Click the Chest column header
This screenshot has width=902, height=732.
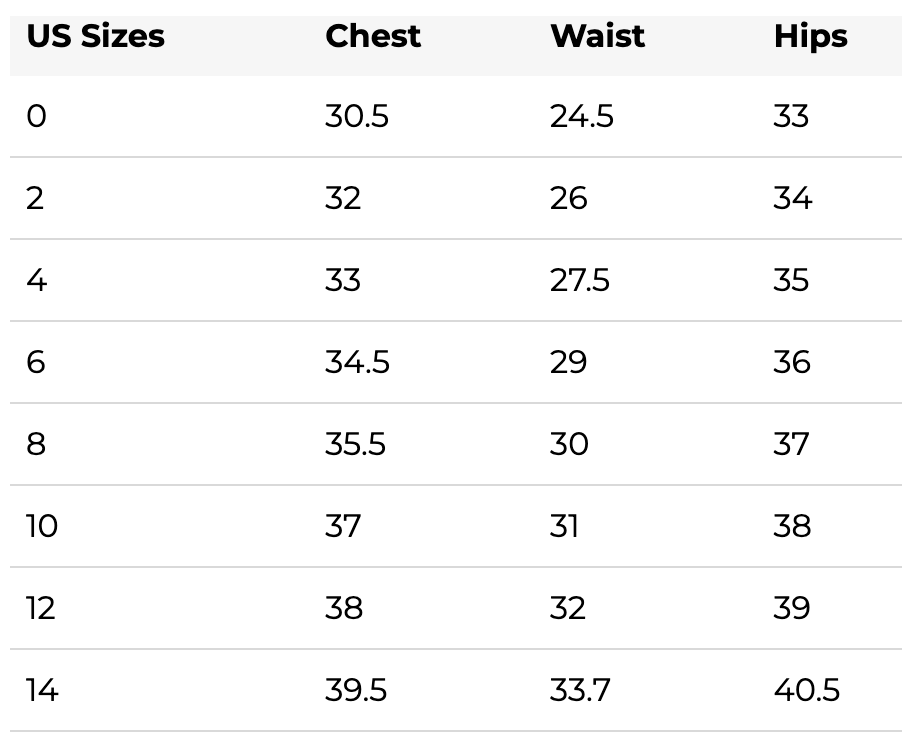pyautogui.click(x=373, y=36)
